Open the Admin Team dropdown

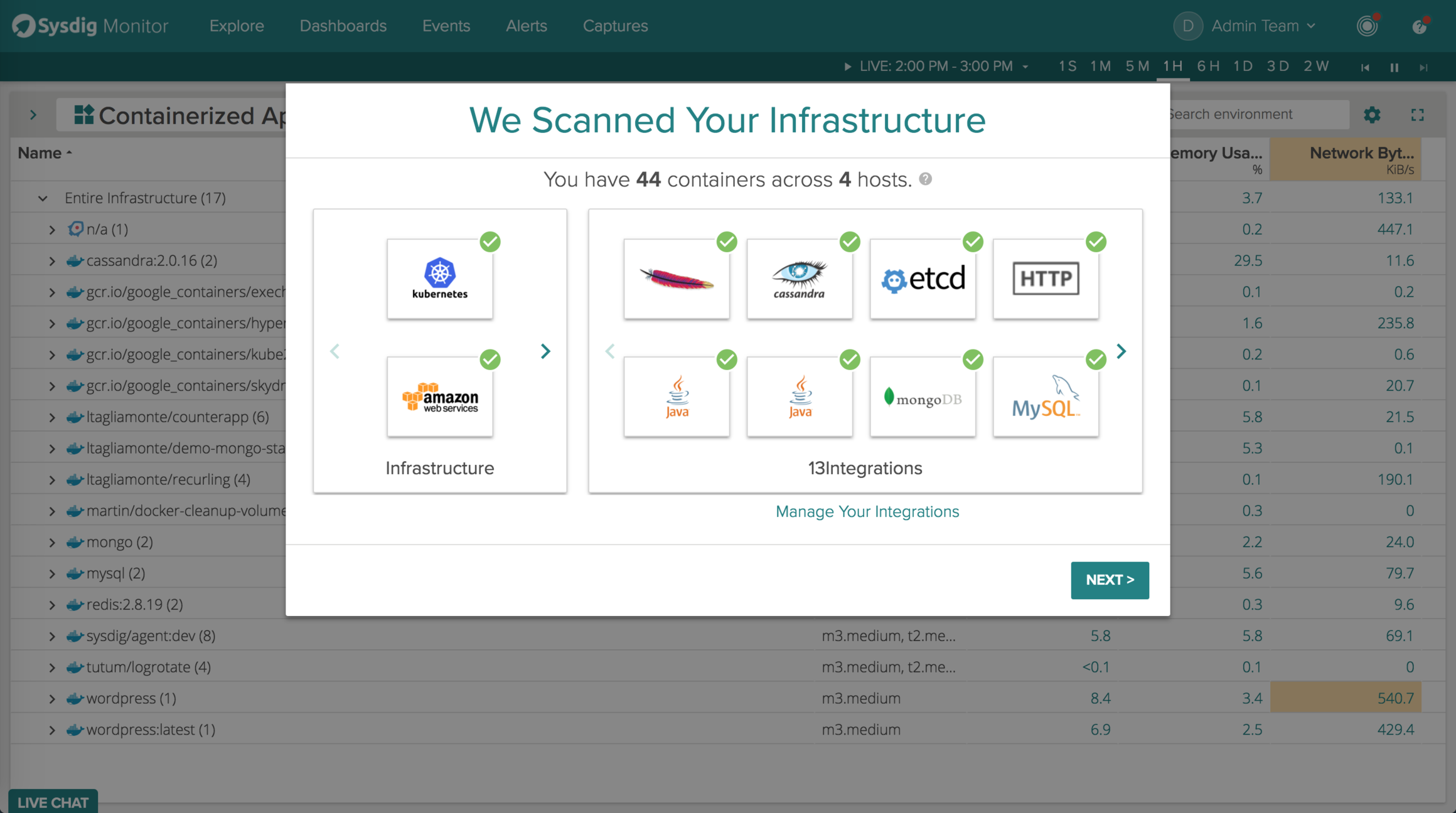point(1263,26)
